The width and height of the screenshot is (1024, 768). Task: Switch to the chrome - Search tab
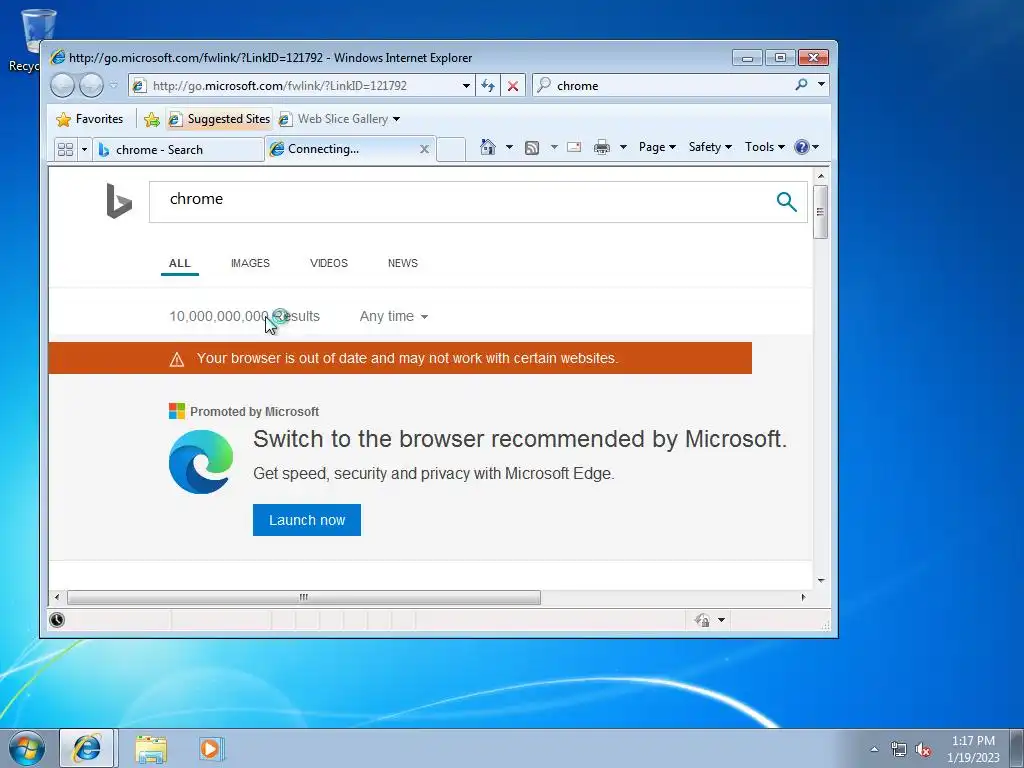click(x=178, y=150)
